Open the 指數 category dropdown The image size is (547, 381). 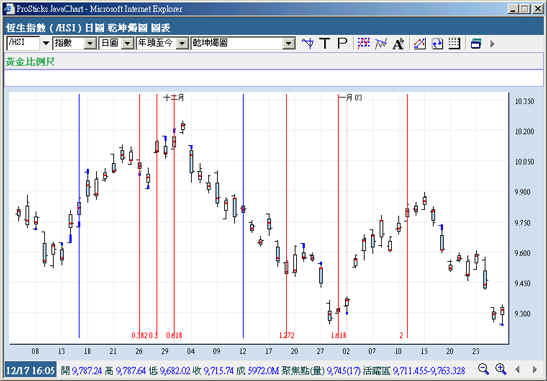pos(90,44)
